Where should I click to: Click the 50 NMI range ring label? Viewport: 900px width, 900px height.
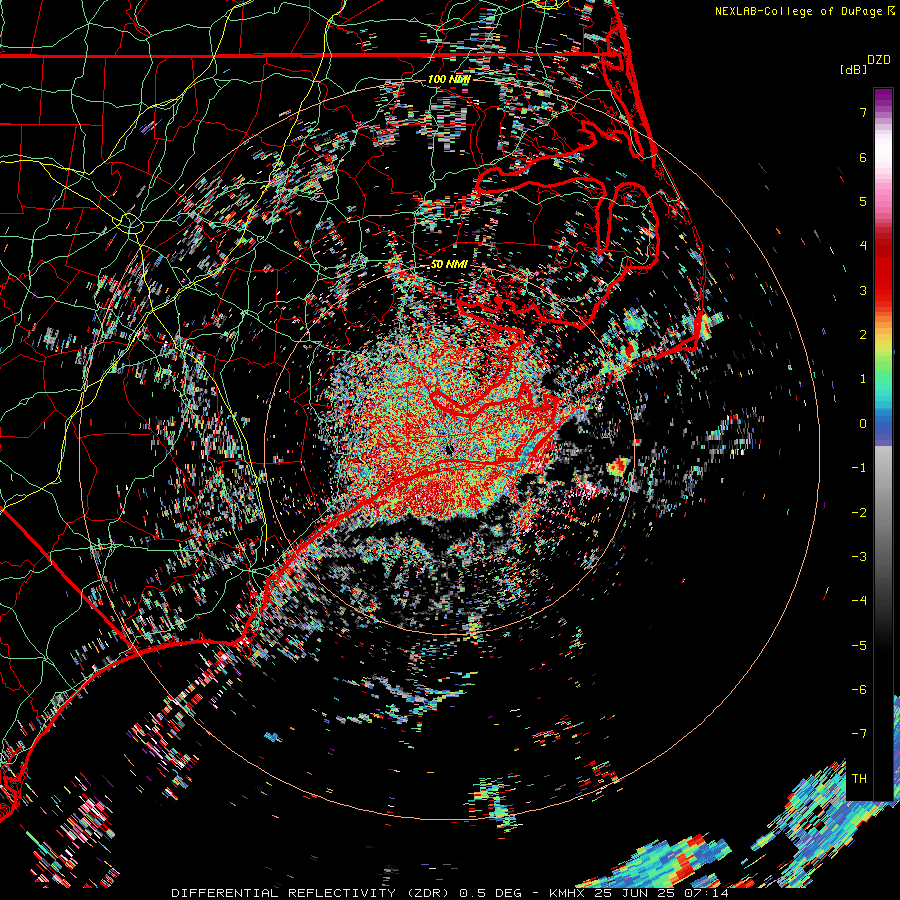click(x=449, y=265)
